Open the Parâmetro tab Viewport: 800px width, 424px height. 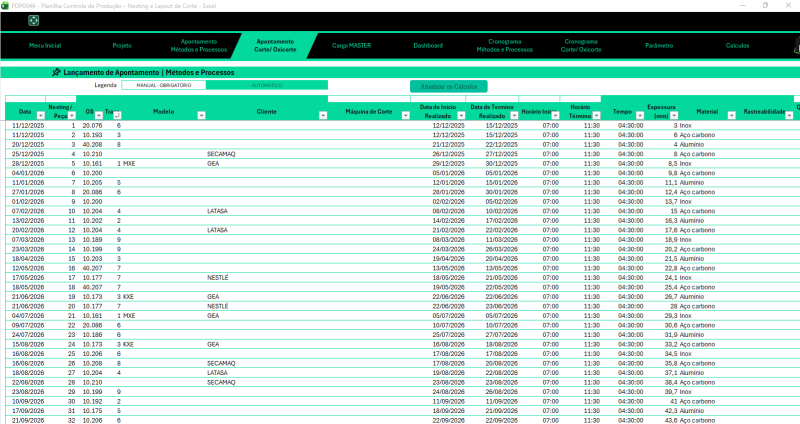click(x=659, y=46)
